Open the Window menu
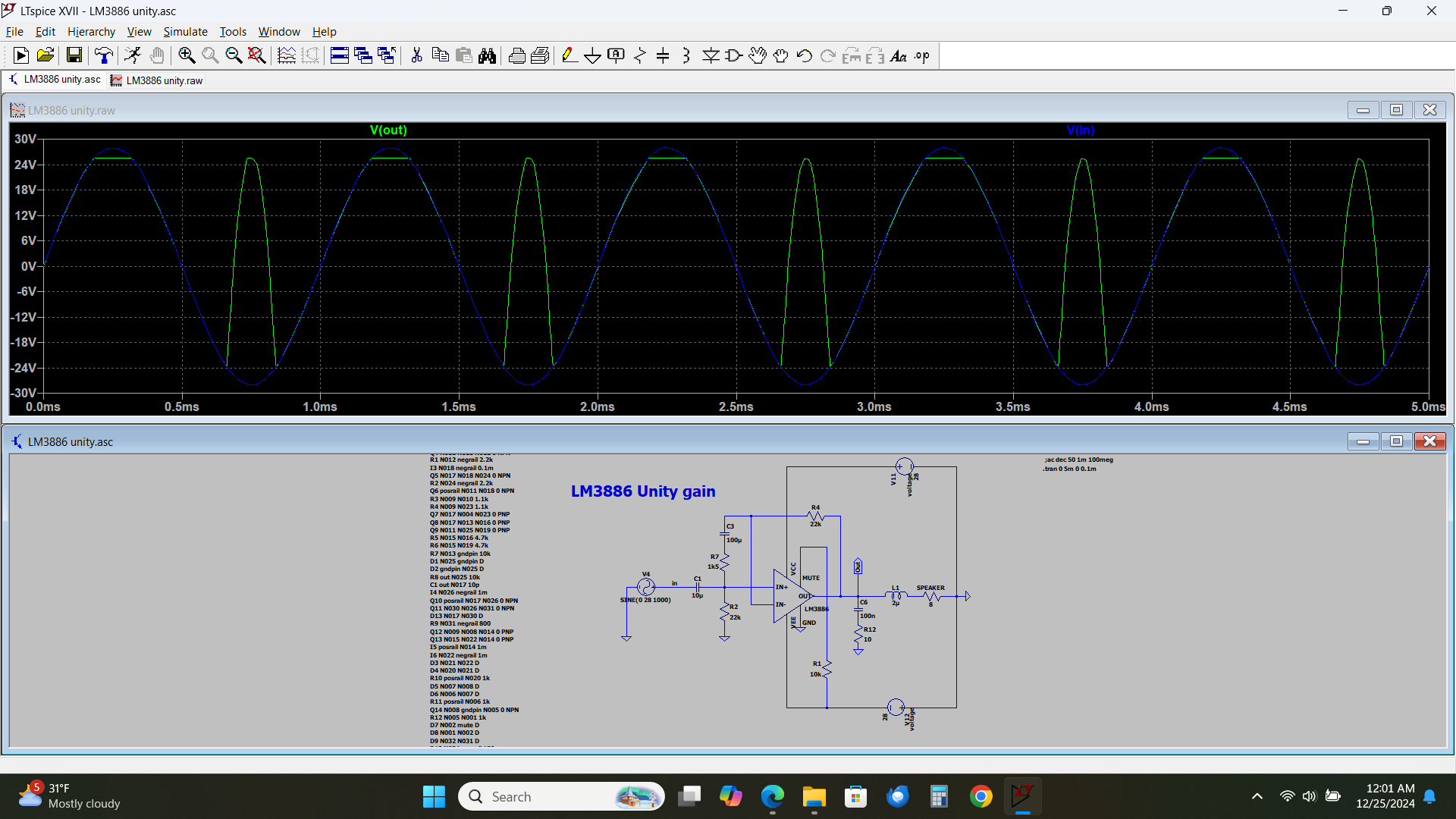Viewport: 1456px width, 819px height. pos(279,31)
